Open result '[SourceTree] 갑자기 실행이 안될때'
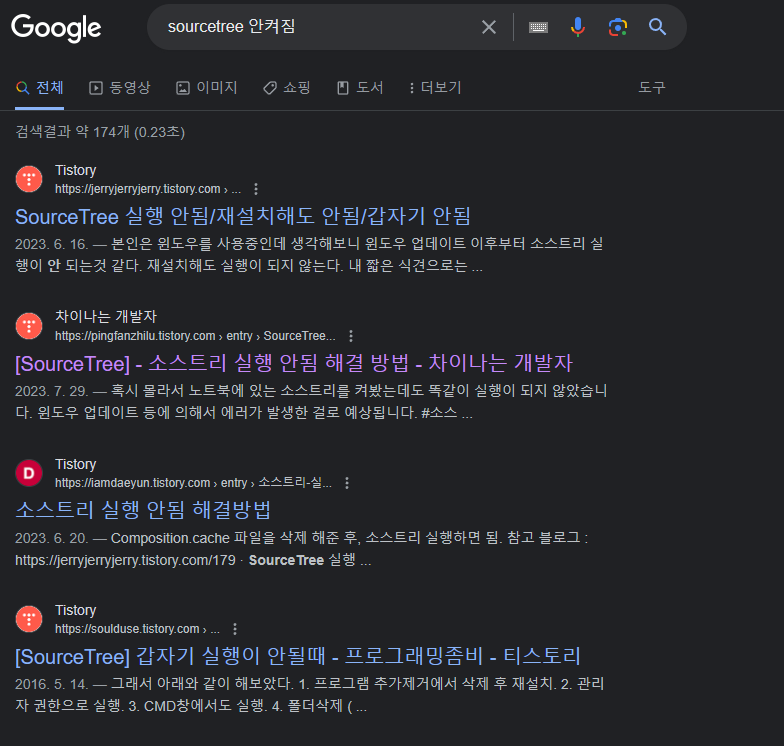This screenshot has height=746, width=784. click(298, 656)
